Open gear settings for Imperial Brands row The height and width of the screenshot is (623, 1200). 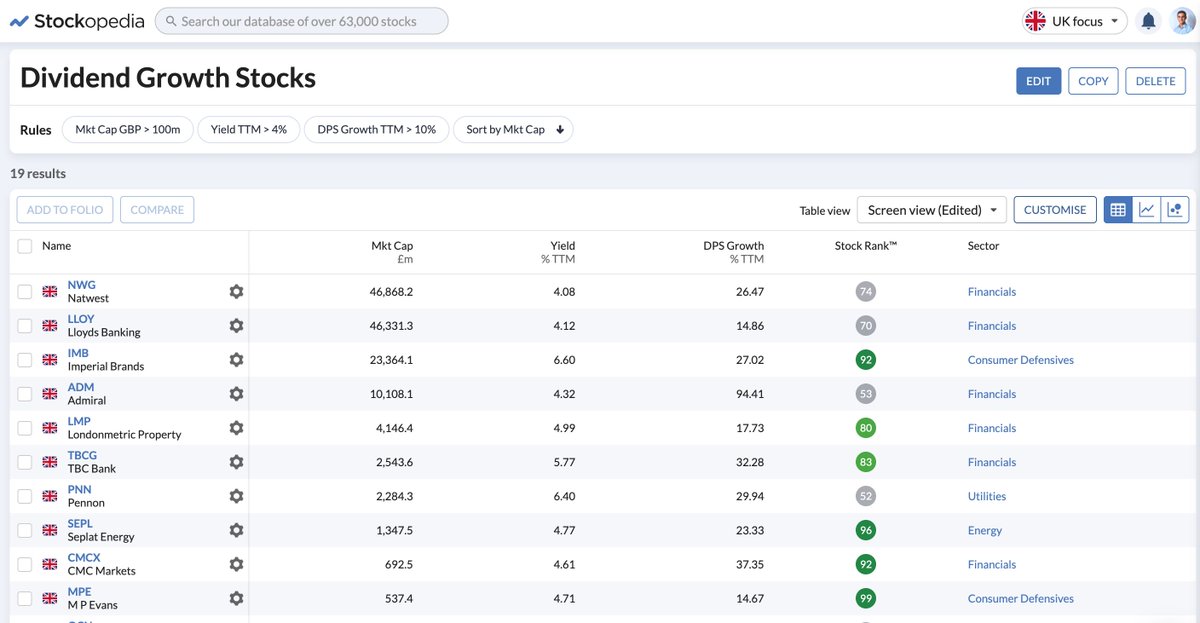(x=236, y=360)
